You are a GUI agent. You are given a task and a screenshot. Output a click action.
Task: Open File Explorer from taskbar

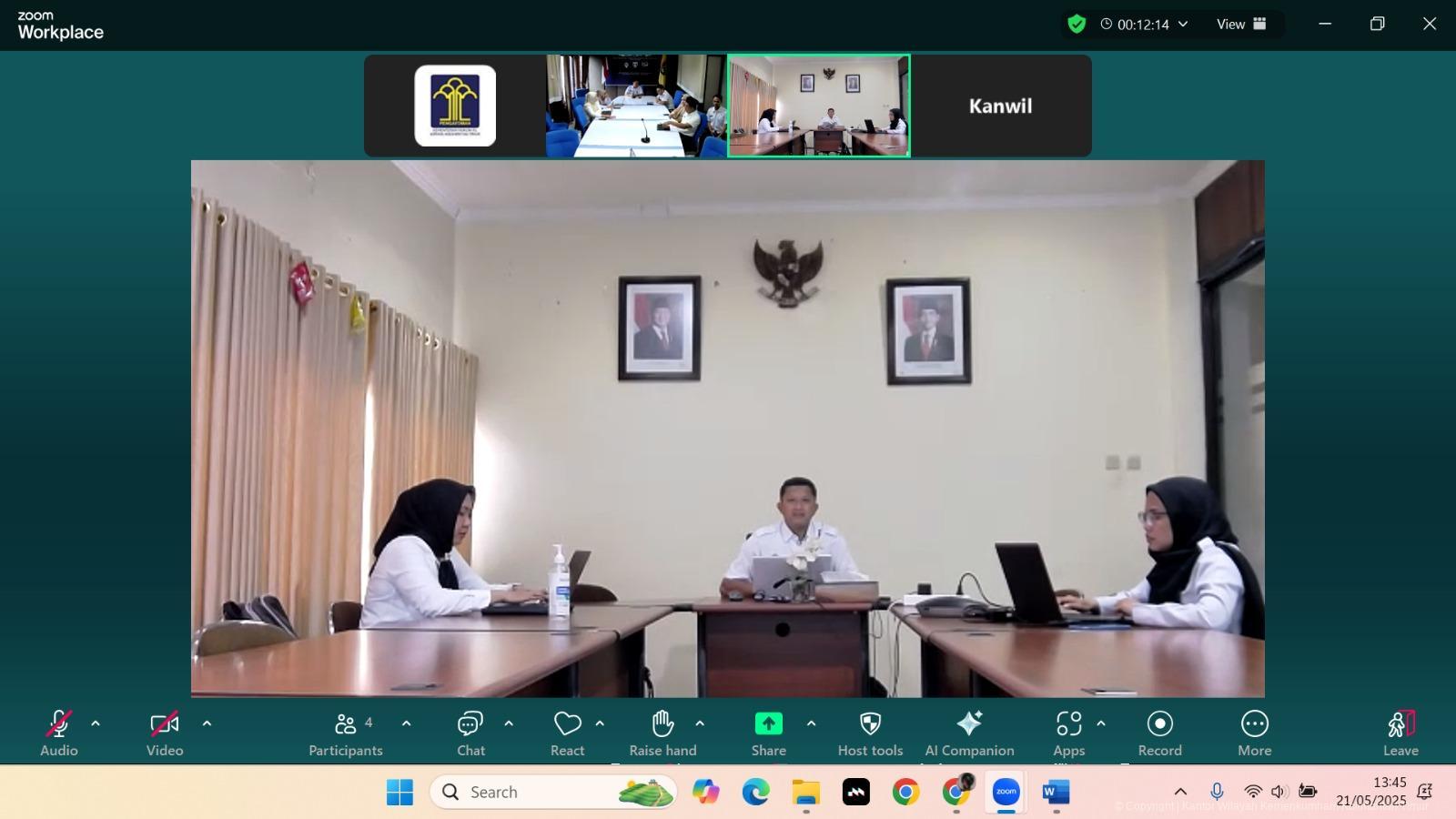point(805,793)
